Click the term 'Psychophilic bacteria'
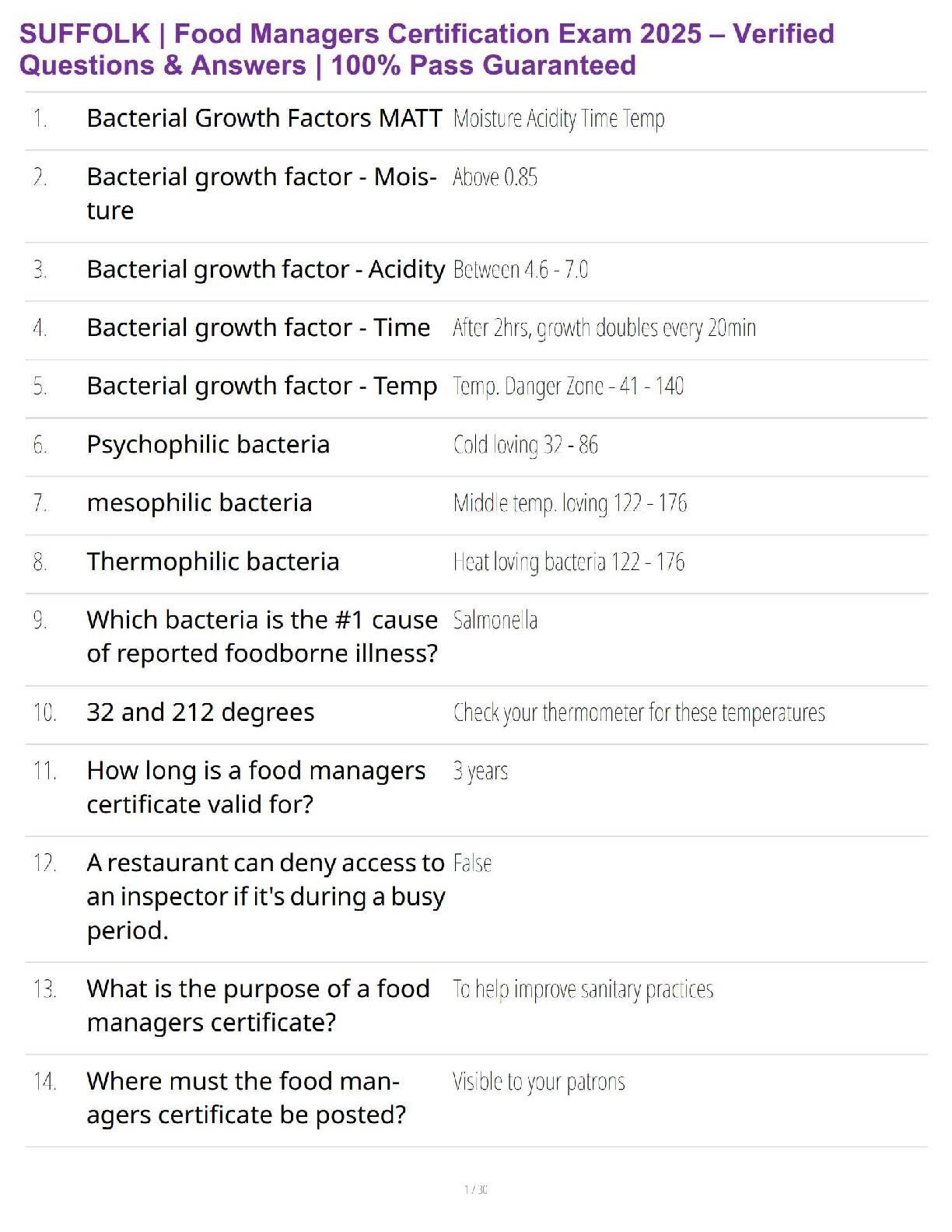This screenshot has width=952, height=1232. (208, 444)
